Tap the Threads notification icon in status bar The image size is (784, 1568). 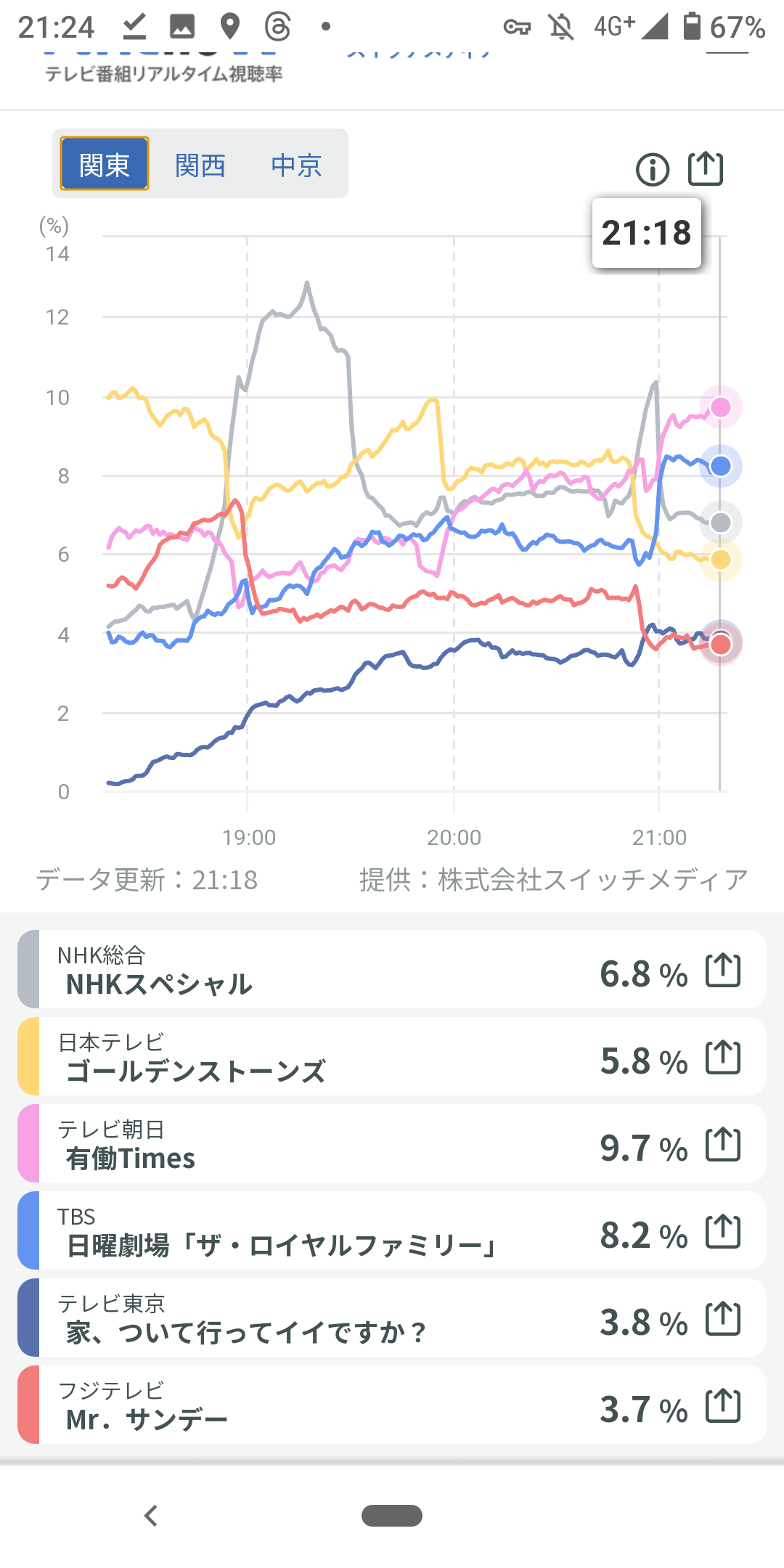pos(277,27)
